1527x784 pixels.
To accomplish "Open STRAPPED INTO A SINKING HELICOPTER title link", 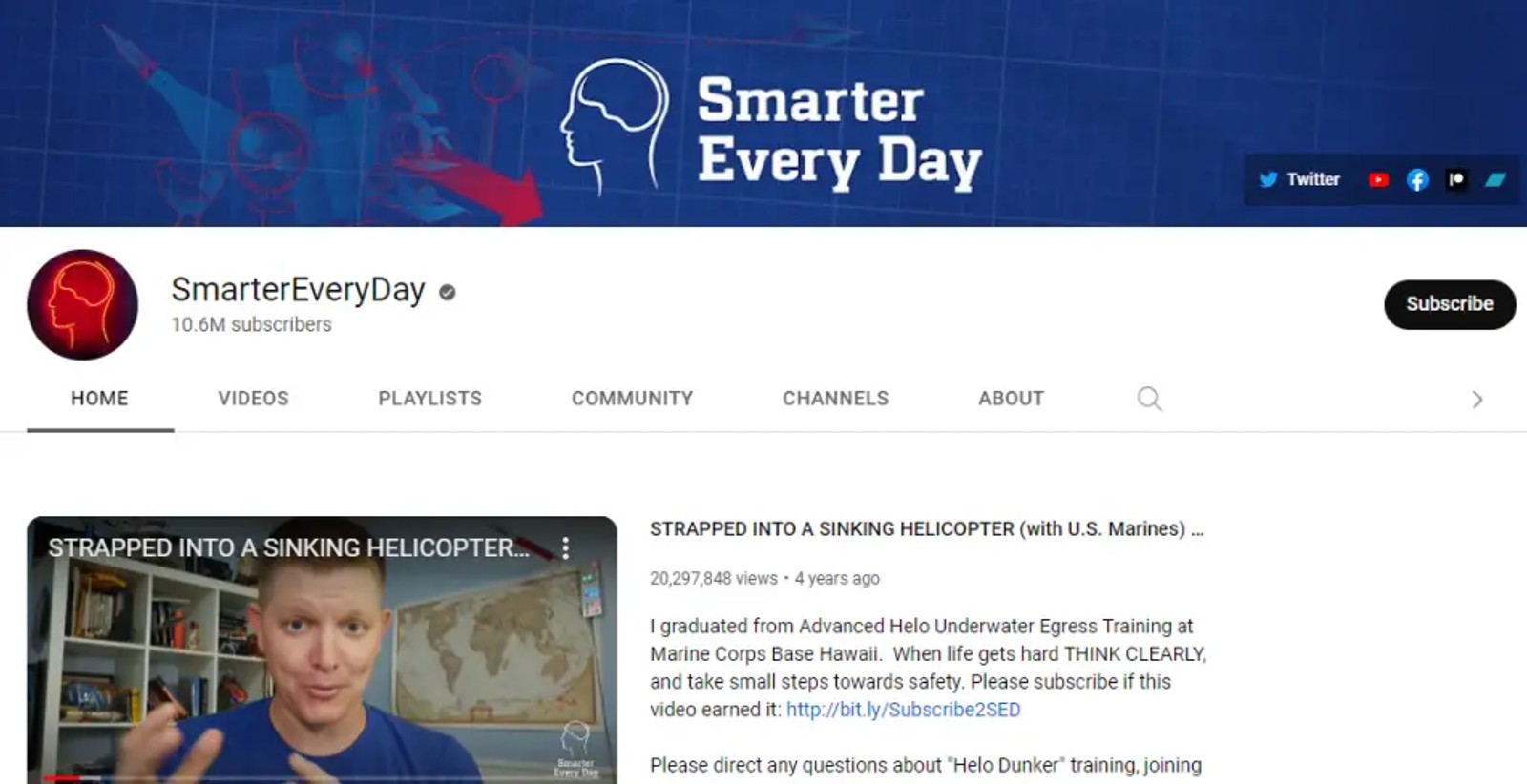I will pyautogui.click(x=926, y=529).
